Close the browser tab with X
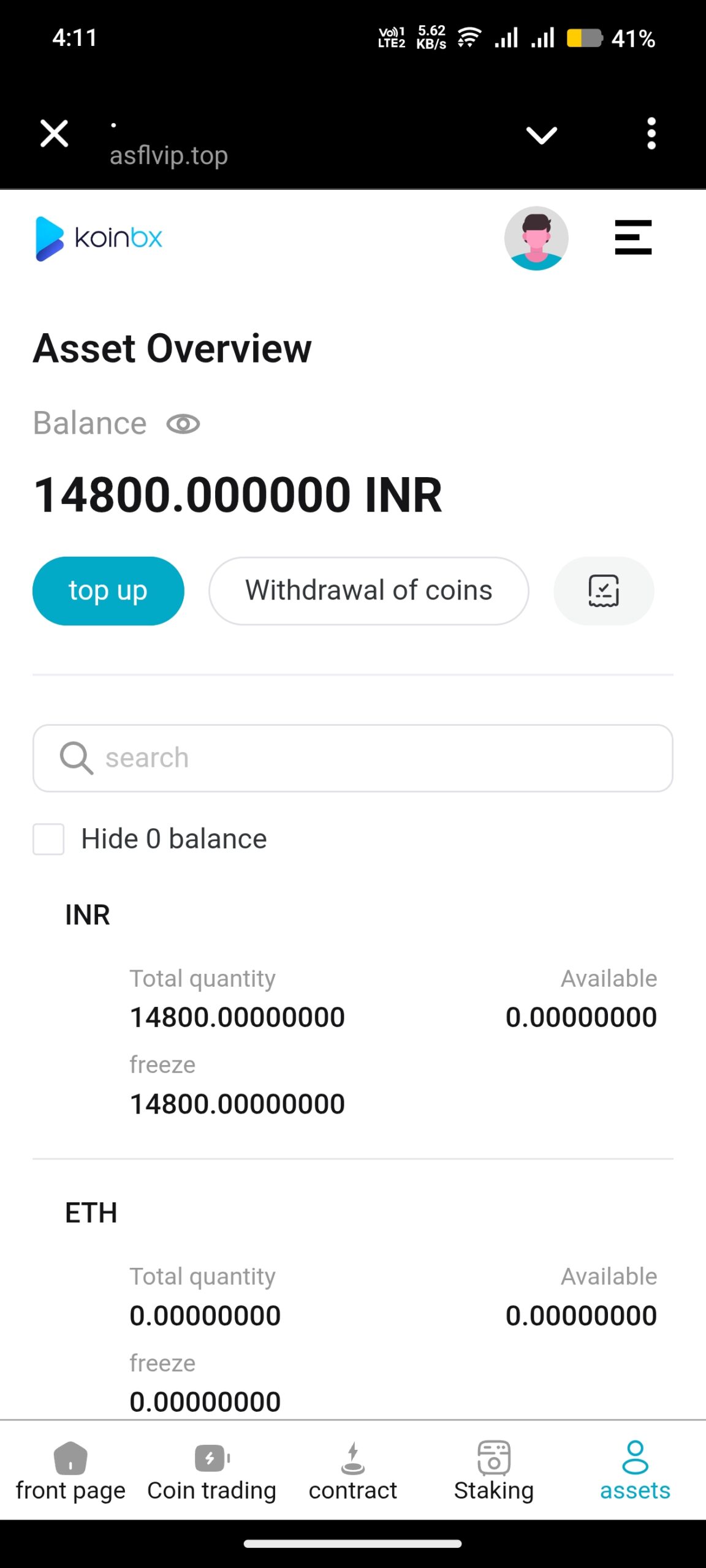This screenshot has width=706, height=1568. pos(54,134)
